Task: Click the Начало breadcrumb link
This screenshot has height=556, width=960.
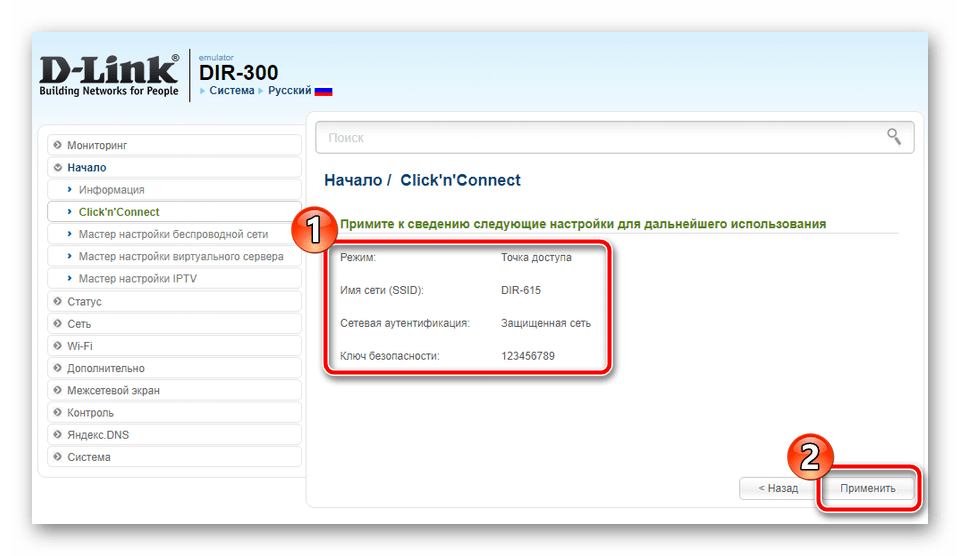Action: pos(353,180)
